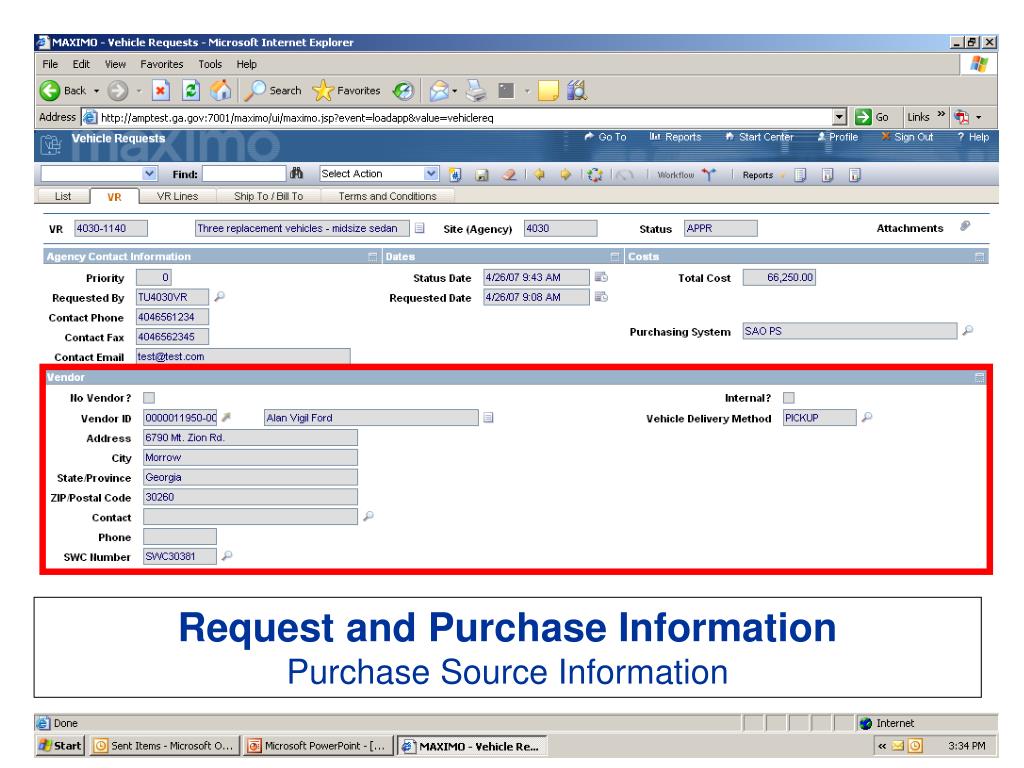Switch to the Ship To / Bill To tab
Viewport: 1024px width, 768px height.
click(x=268, y=196)
